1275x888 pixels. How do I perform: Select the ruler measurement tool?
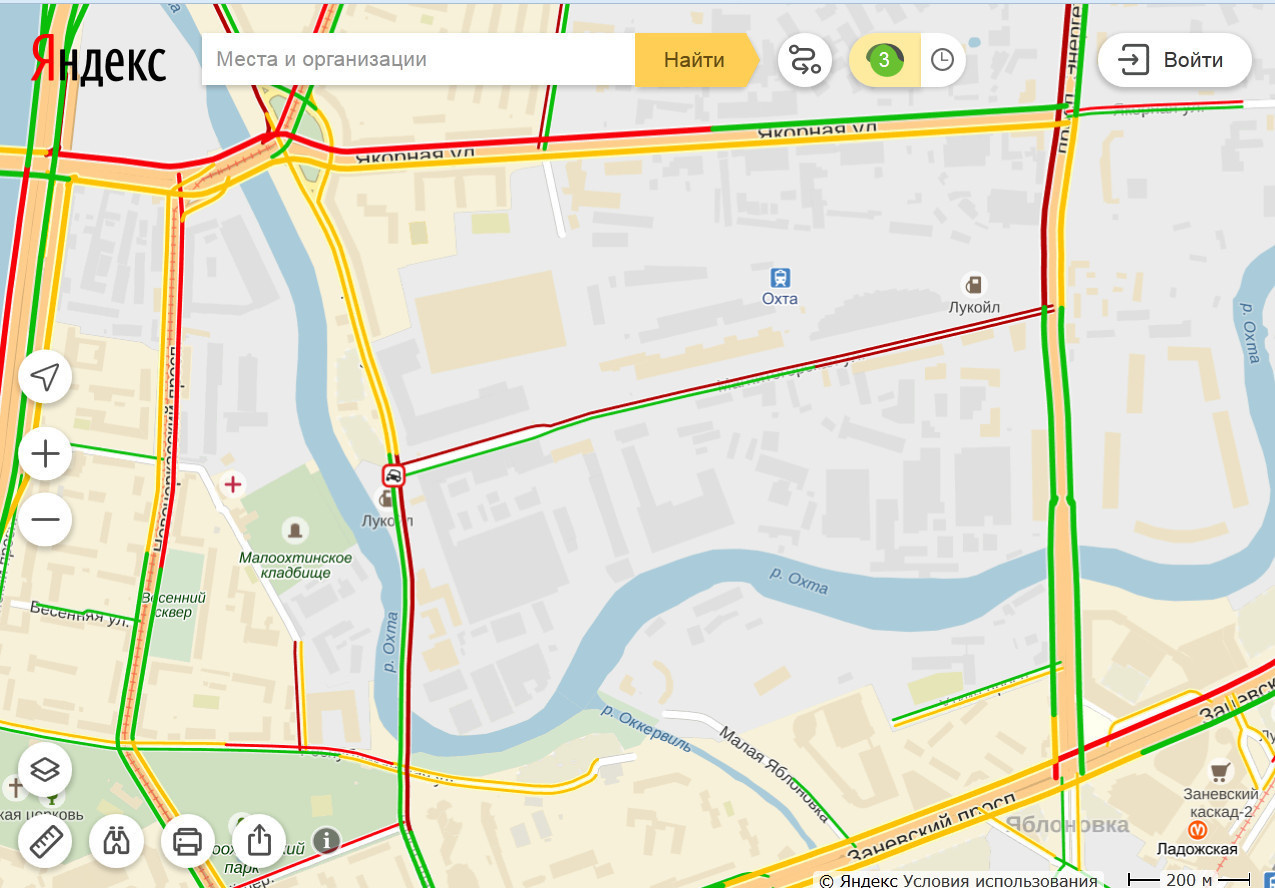45,841
